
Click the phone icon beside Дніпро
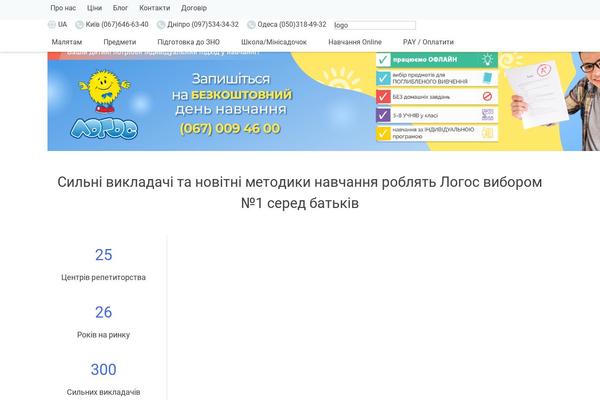click(x=161, y=24)
